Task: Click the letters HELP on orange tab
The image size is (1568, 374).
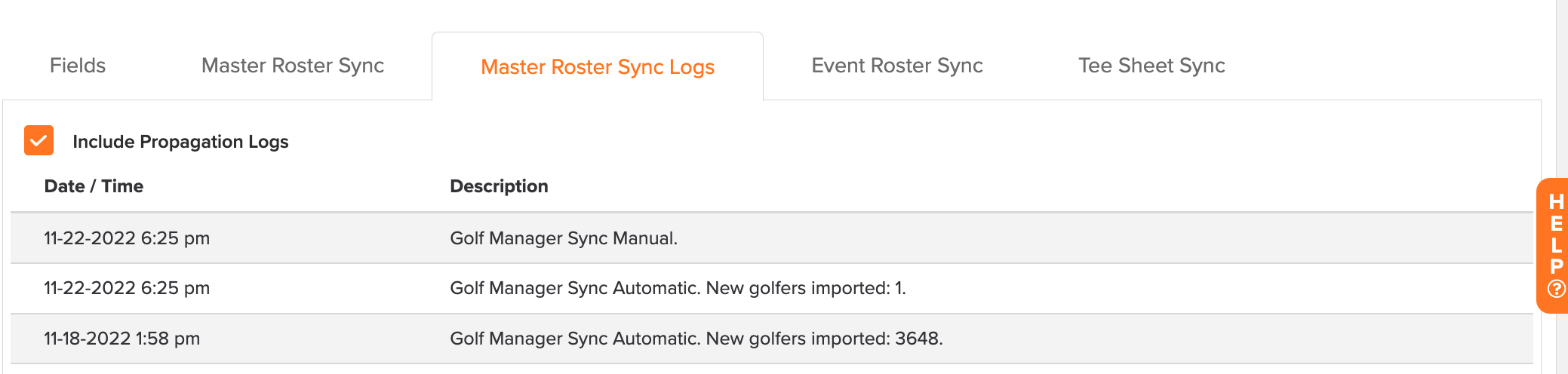Action: (1556, 234)
